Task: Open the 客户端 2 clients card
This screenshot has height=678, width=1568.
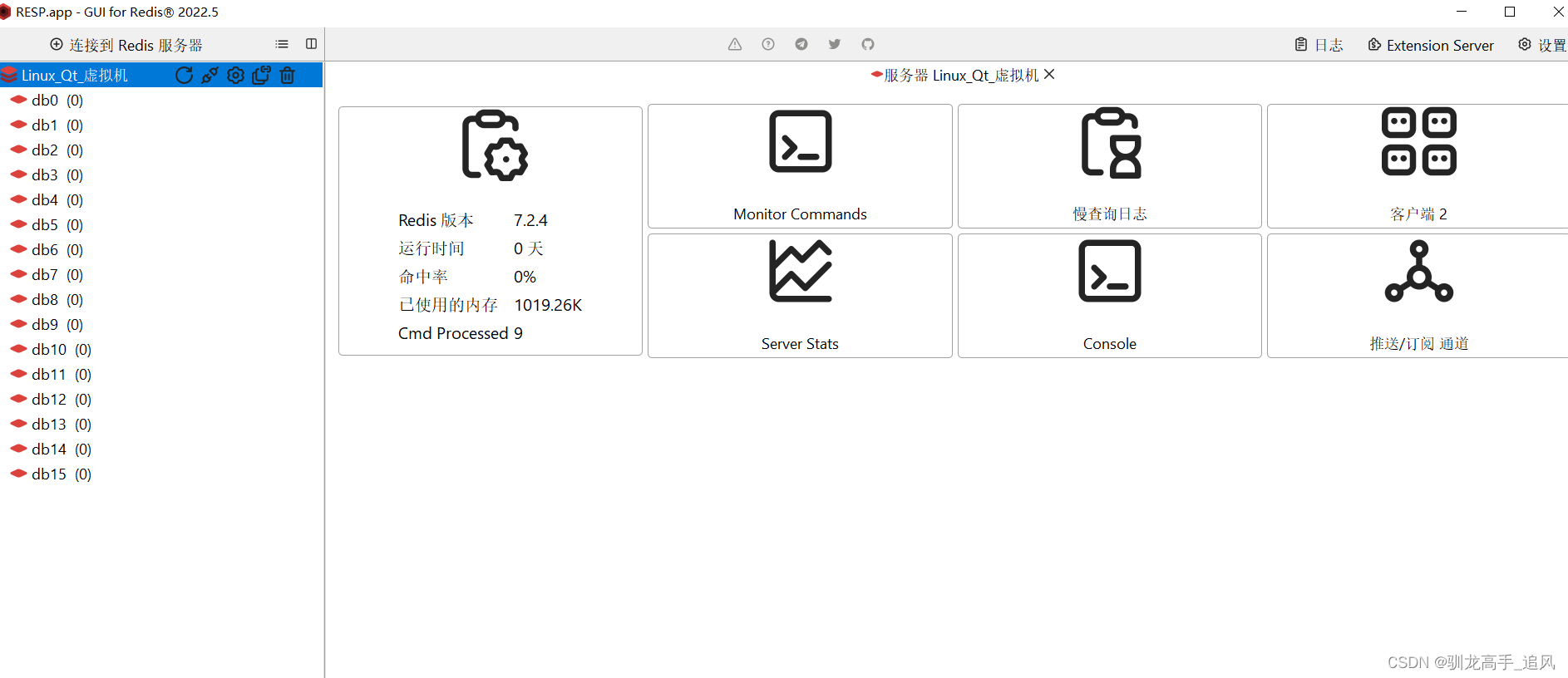Action: tap(1418, 166)
